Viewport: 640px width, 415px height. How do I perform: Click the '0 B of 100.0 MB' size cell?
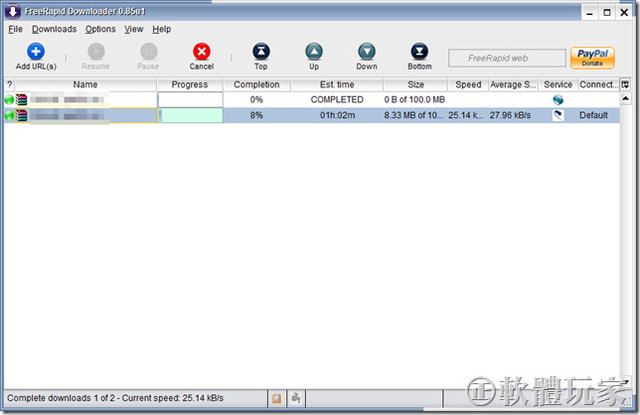pos(415,100)
